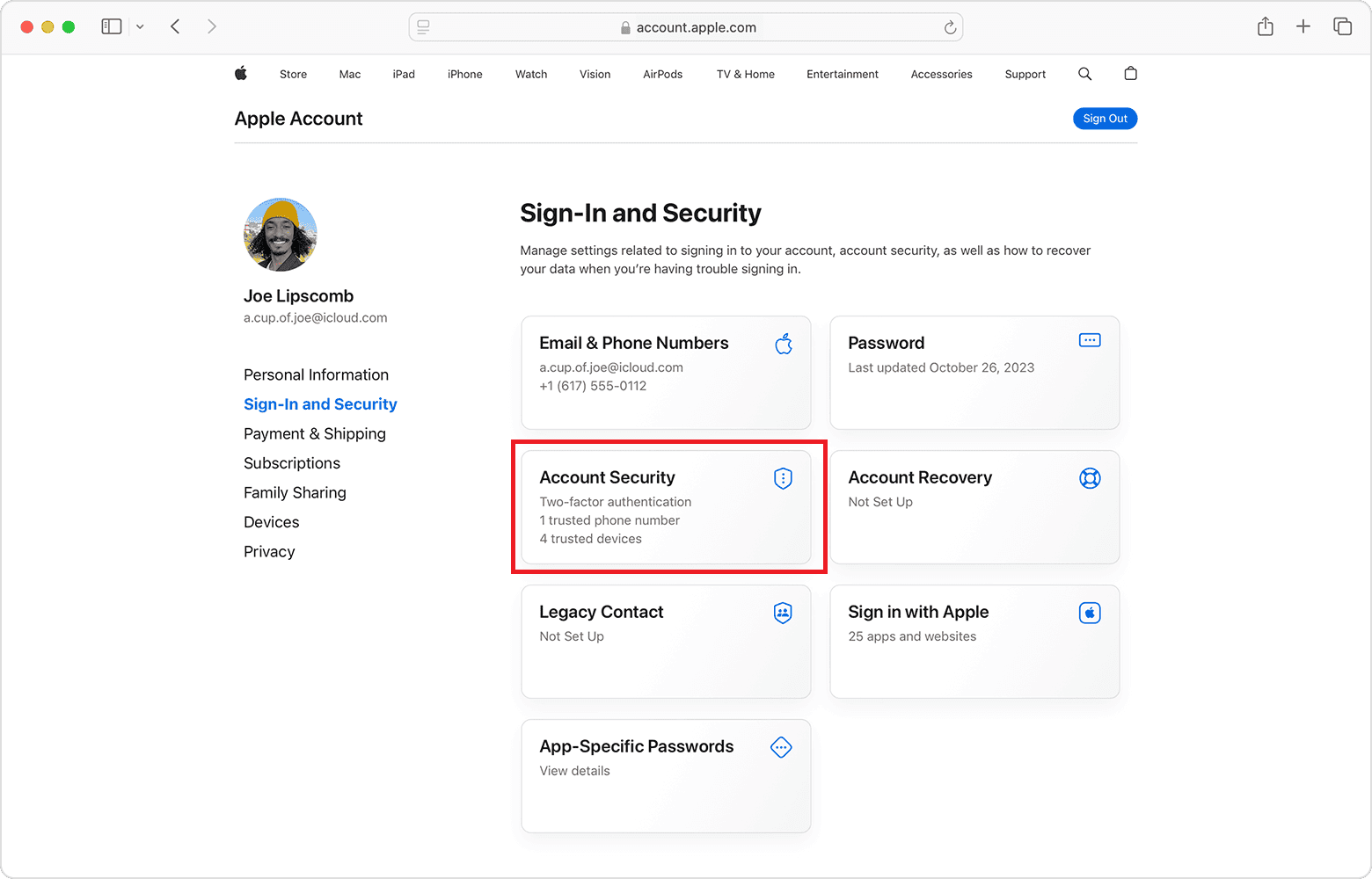The image size is (1372, 879).
Task: Open the App-Specific Passwords card title
Action: point(637,746)
